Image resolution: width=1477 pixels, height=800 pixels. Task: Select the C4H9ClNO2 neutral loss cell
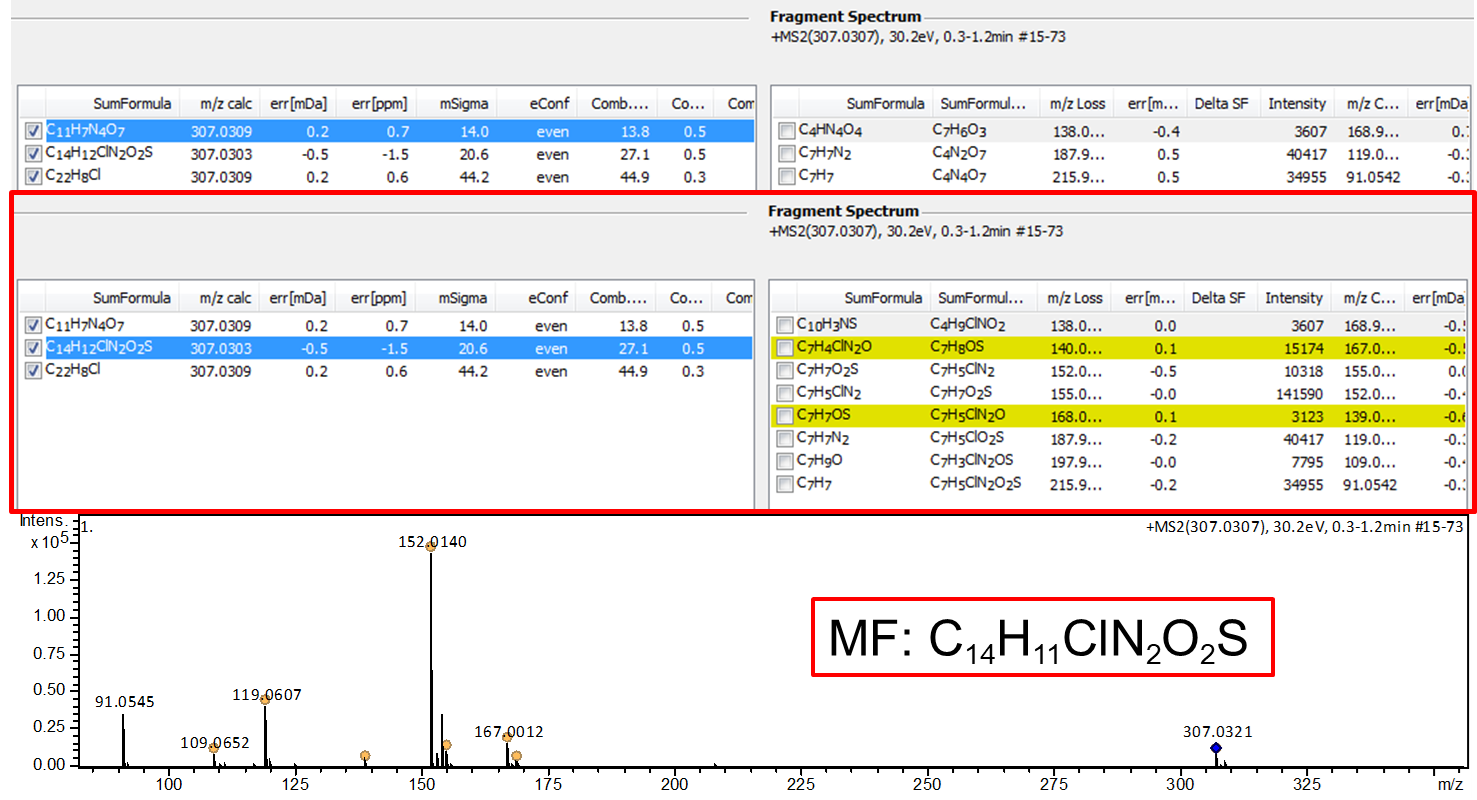[967, 325]
